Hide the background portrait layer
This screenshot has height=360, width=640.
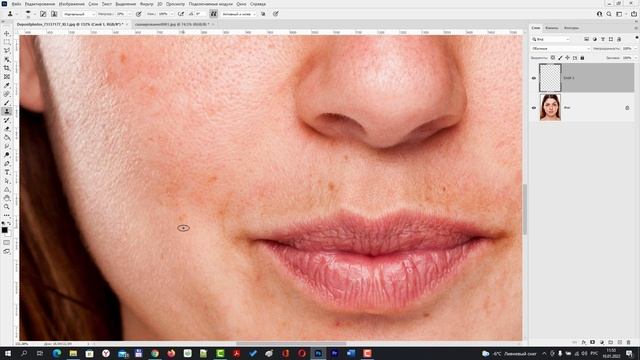[x=534, y=108]
